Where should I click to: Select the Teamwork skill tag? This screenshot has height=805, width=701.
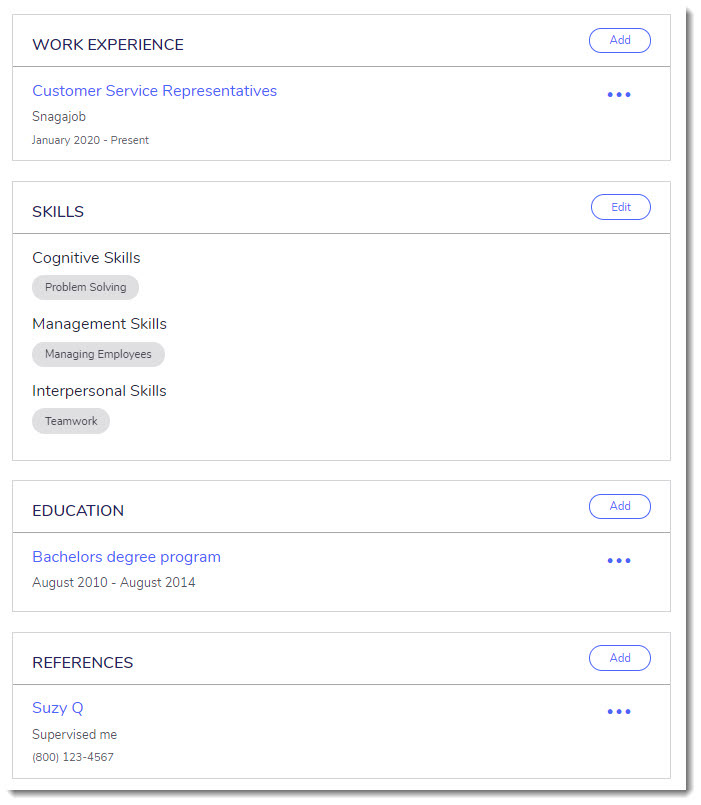click(71, 421)
